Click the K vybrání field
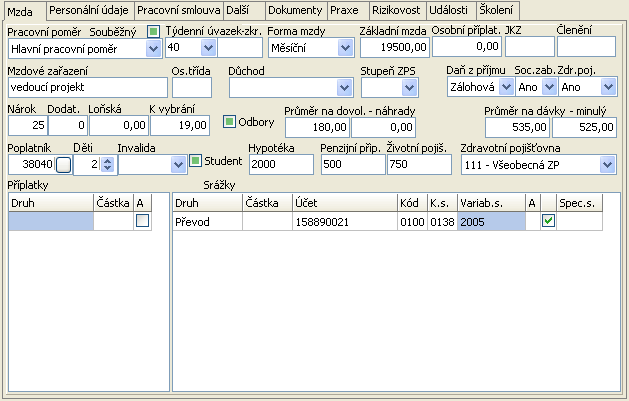This screenshot has width=629, height=401. pyautogui.click(x=180, y=126)
